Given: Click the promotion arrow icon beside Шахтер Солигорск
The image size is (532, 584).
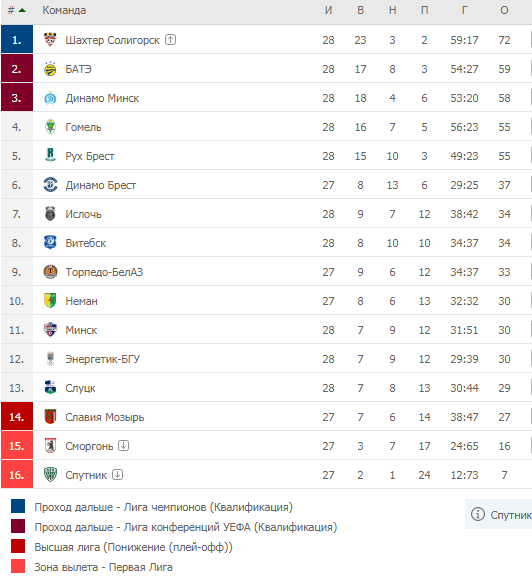Looking at the screenshot, I should pyautogui.click(x=170, y=39).
